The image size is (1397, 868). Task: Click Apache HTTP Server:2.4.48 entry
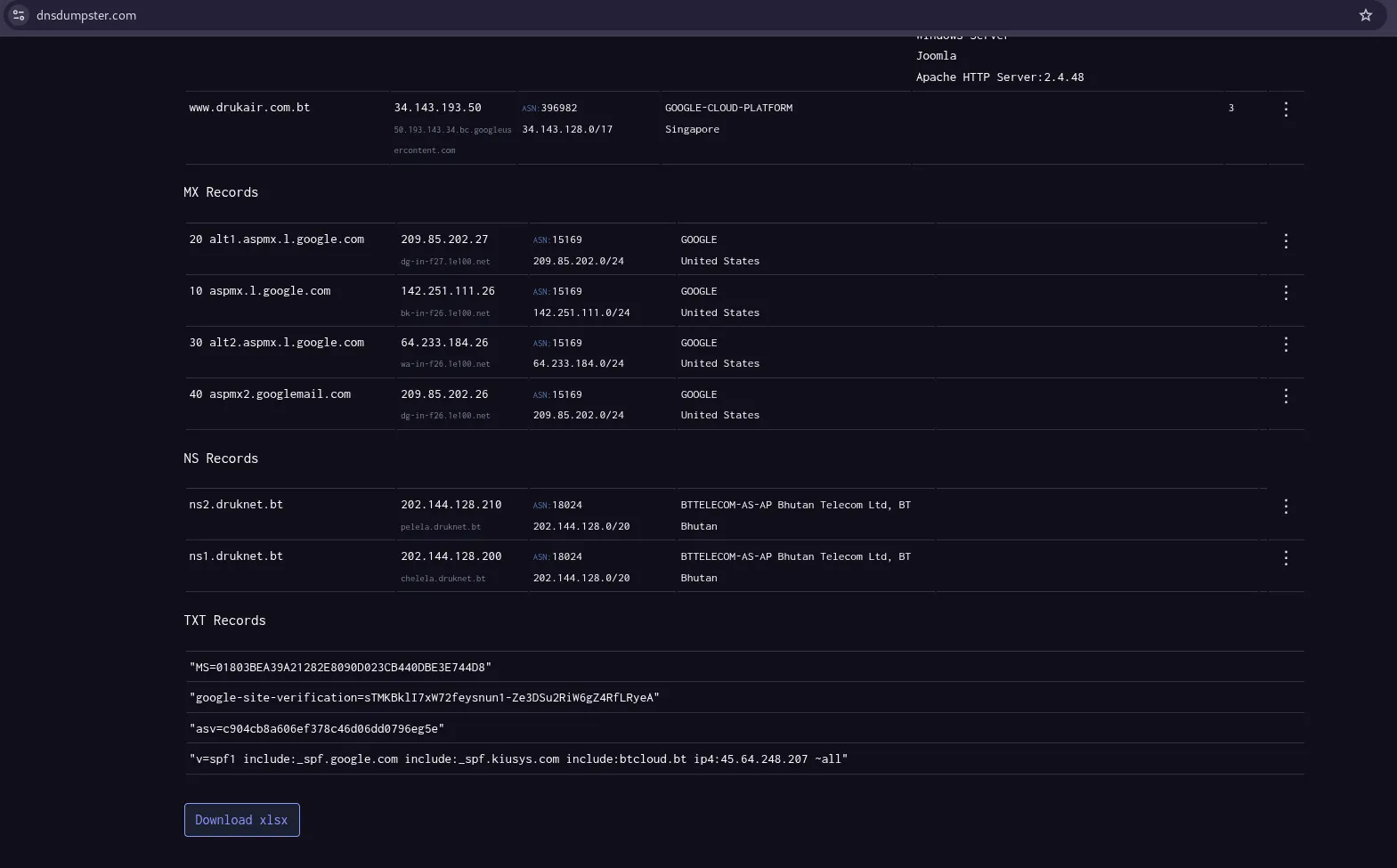(1000, 77)
